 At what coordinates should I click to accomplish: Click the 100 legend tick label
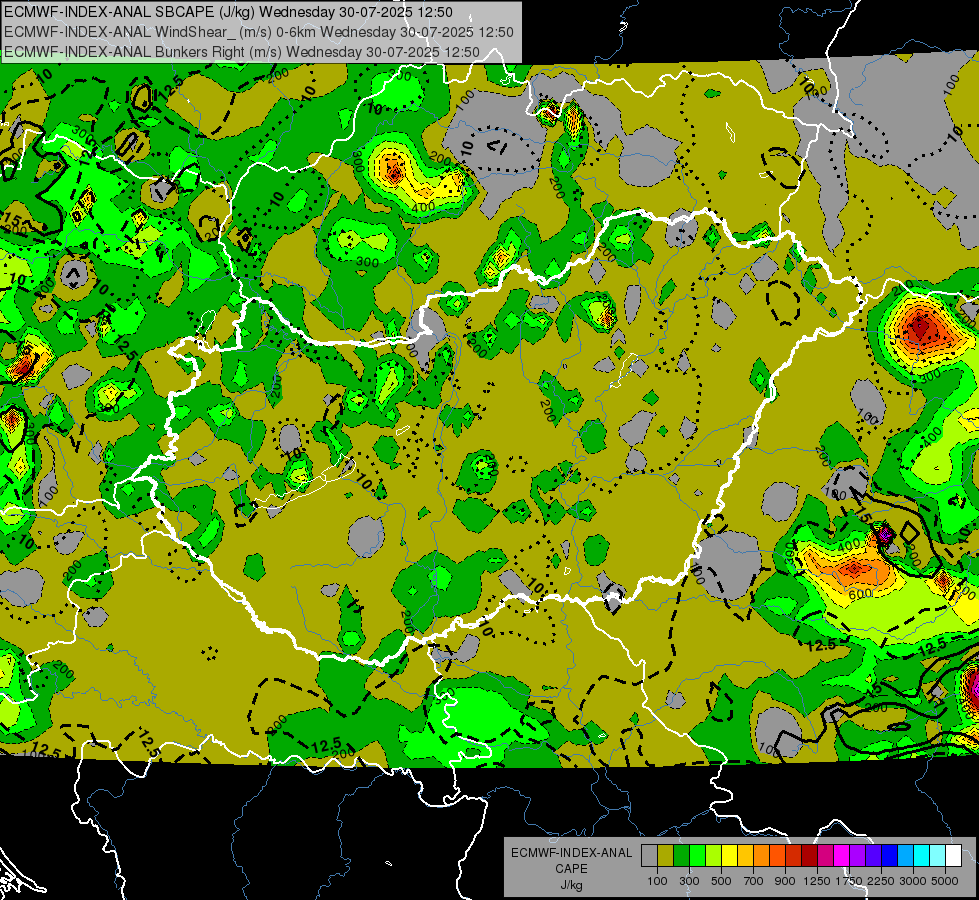[x=657, y=881]
